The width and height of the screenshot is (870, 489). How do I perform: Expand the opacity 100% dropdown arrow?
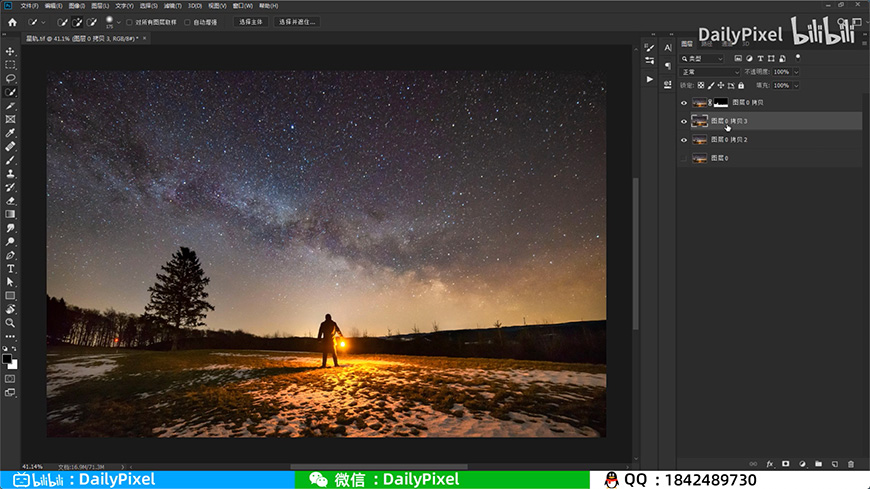[796, 72]
